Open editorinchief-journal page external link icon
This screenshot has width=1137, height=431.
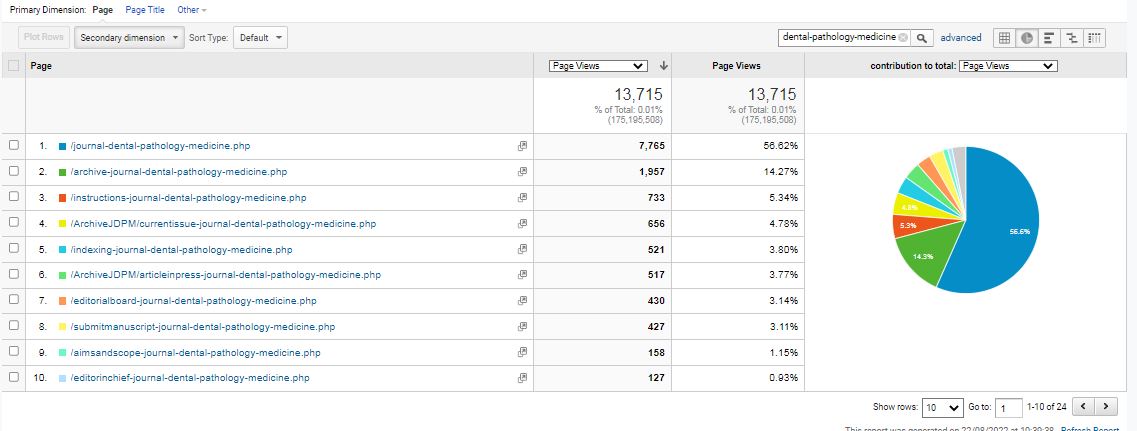(x=522, y=378)
